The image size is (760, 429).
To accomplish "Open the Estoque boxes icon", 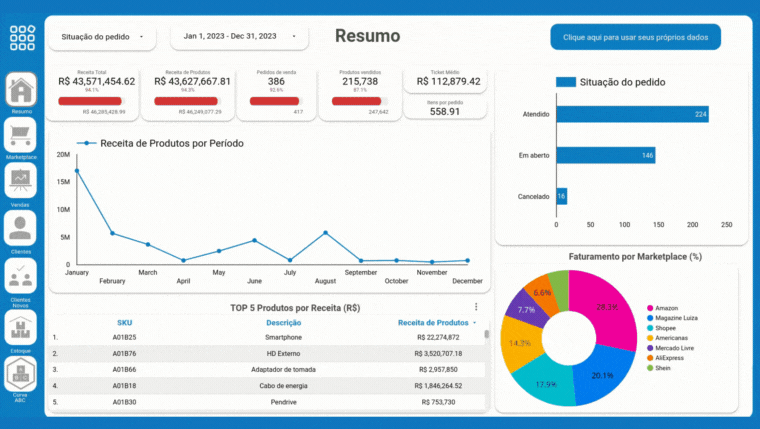I will point(21,325).
